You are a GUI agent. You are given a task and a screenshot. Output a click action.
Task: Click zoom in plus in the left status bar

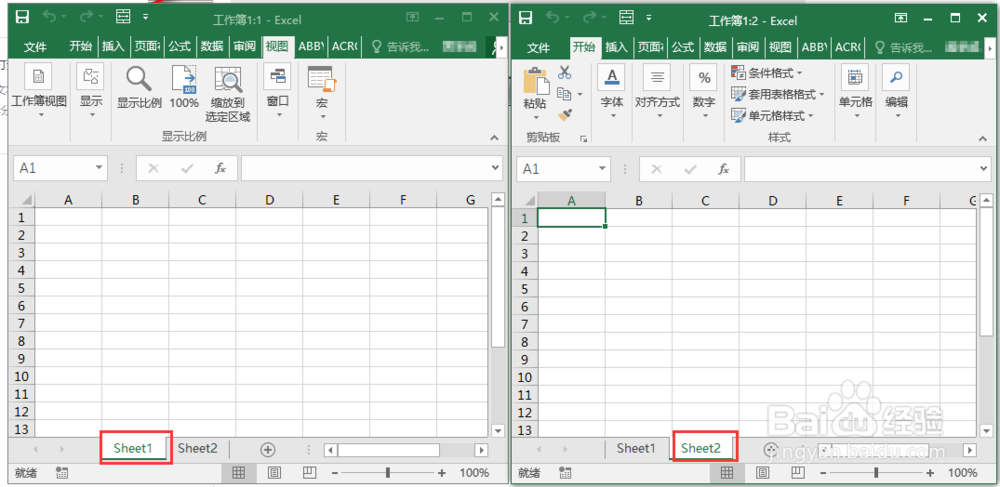click(442, 473)
